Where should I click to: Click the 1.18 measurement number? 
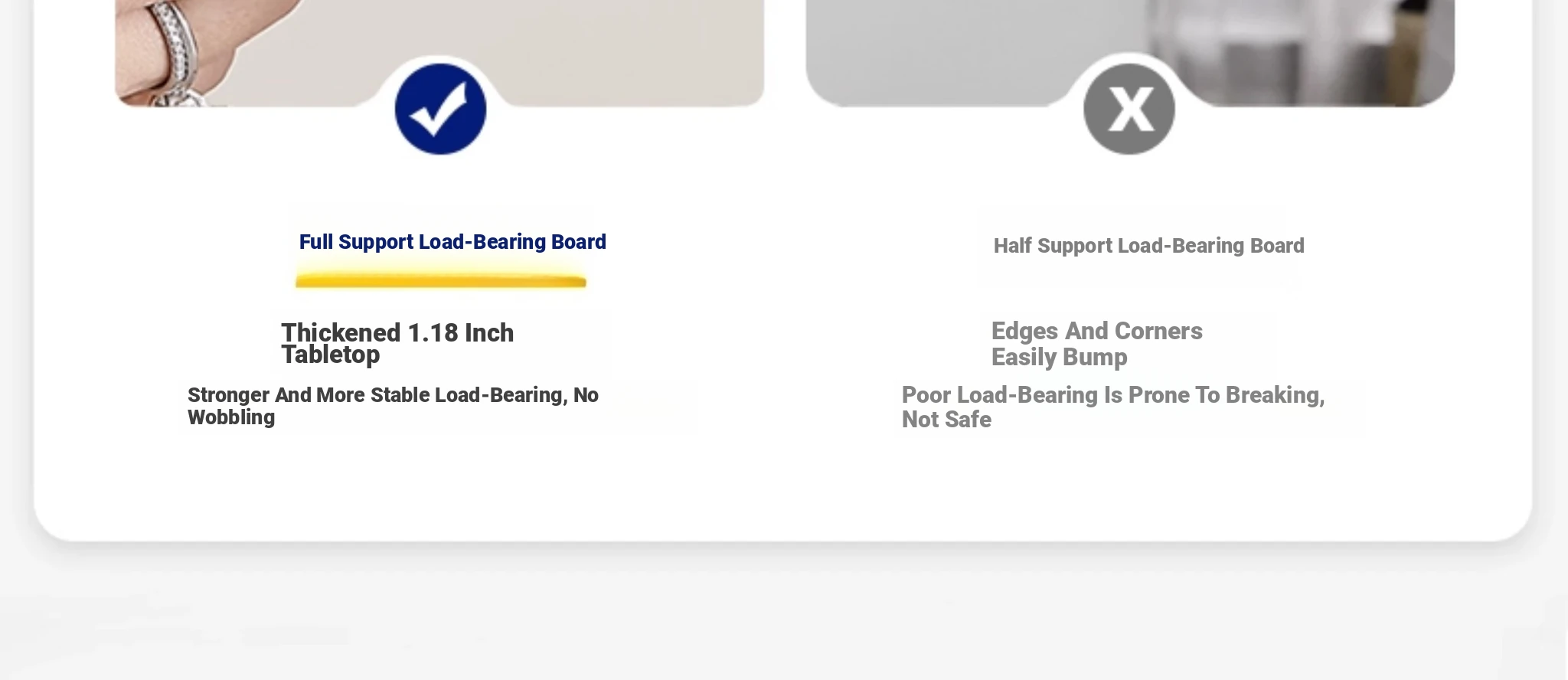433,333
